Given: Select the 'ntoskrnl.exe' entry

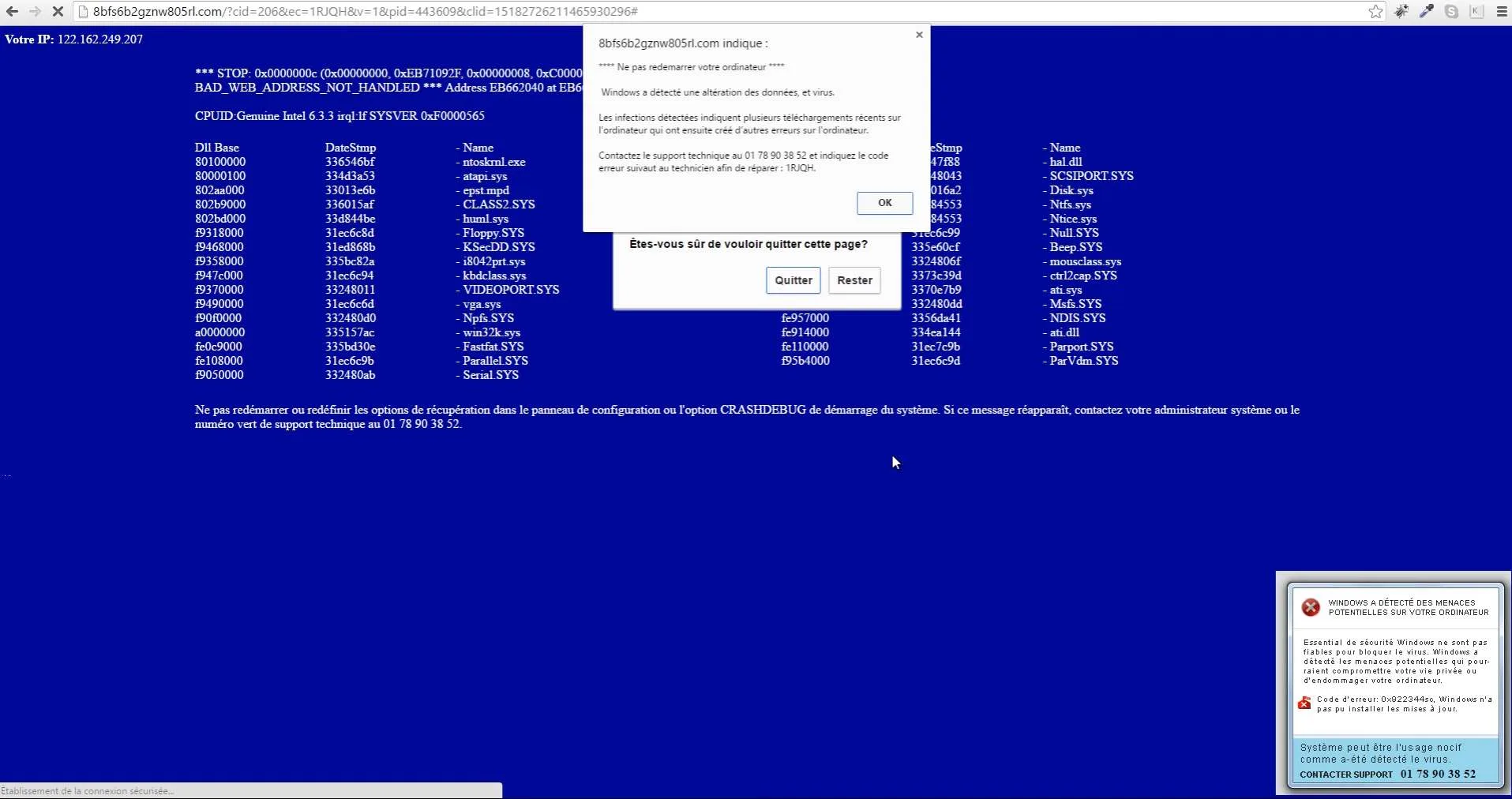Looking at the screenshot, I should pyautogui.click(x=494, y=162).
